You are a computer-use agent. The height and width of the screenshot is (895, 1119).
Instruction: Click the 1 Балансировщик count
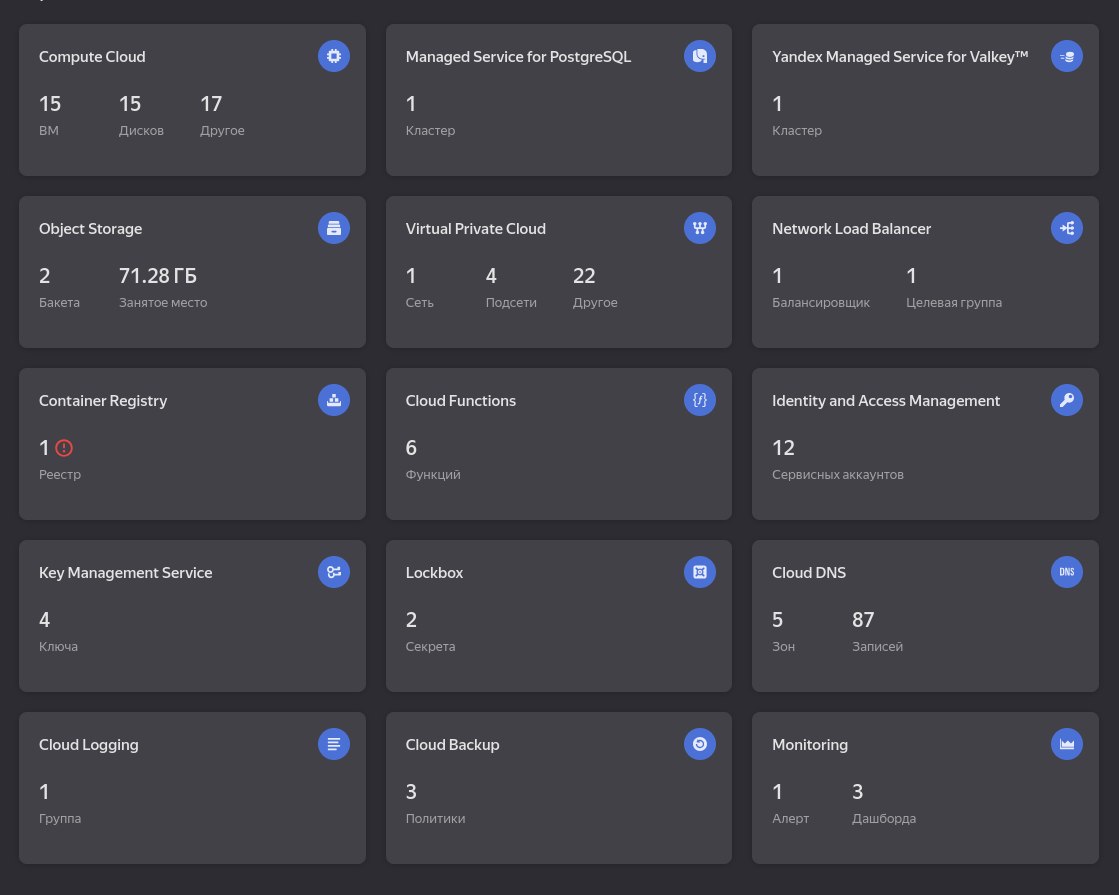pyautogui.click(x=821, y=286)
